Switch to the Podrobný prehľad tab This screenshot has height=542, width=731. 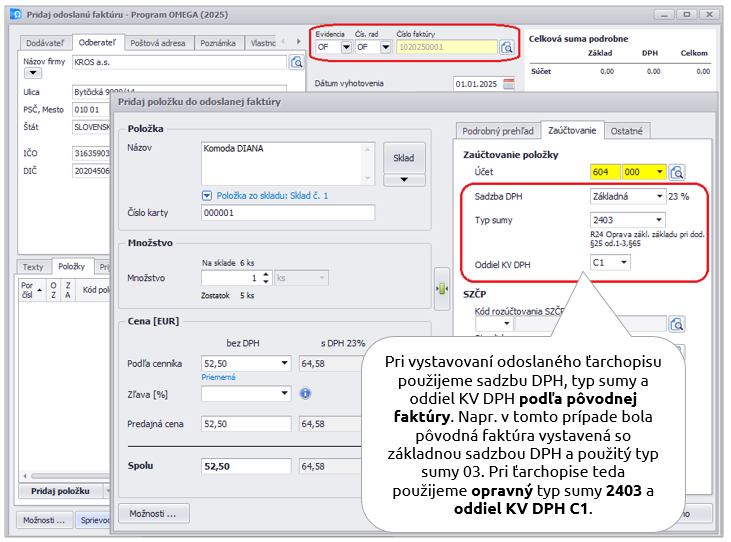(498, 131)
